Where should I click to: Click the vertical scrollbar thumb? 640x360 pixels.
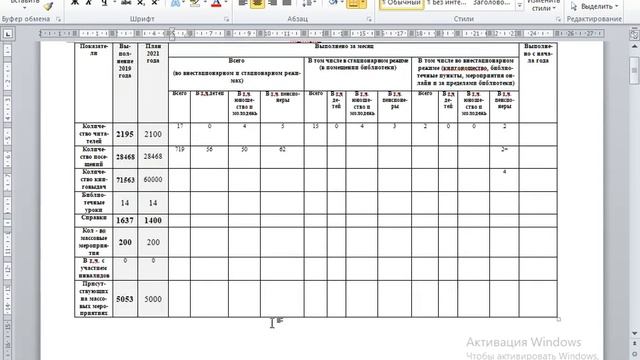[x=634, y=71]
